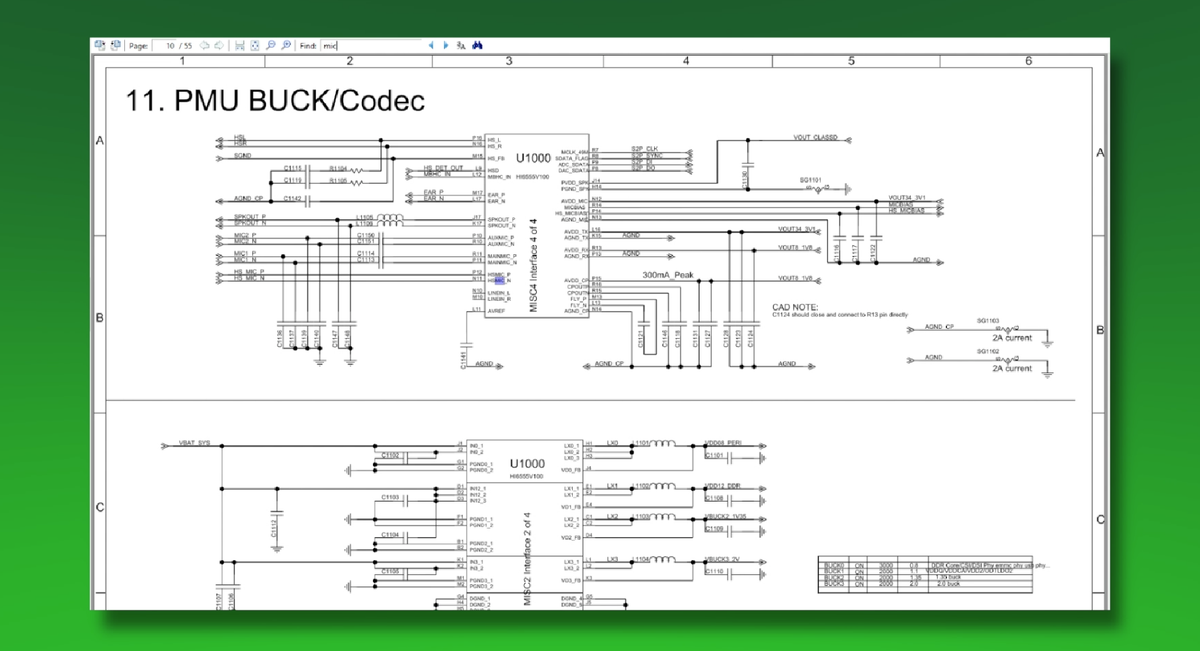Fit the whole page in the window

coord(254,45)
